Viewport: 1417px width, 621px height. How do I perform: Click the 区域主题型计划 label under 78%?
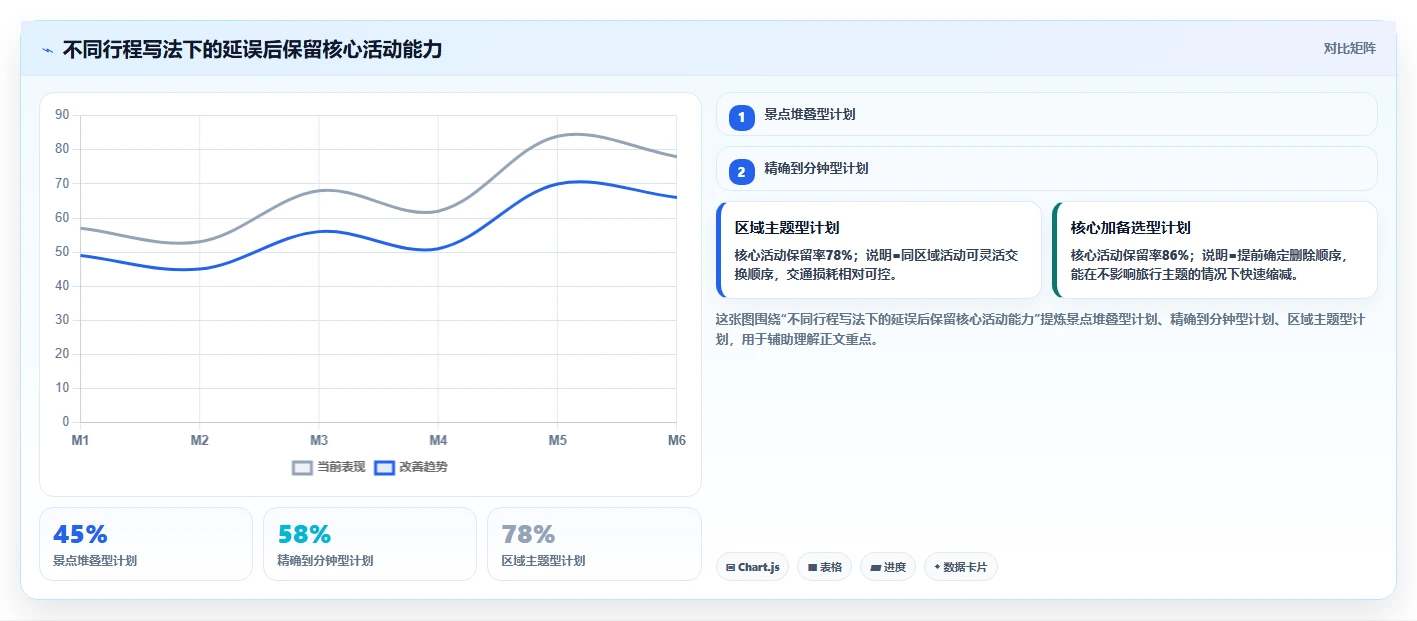[543, 561]
